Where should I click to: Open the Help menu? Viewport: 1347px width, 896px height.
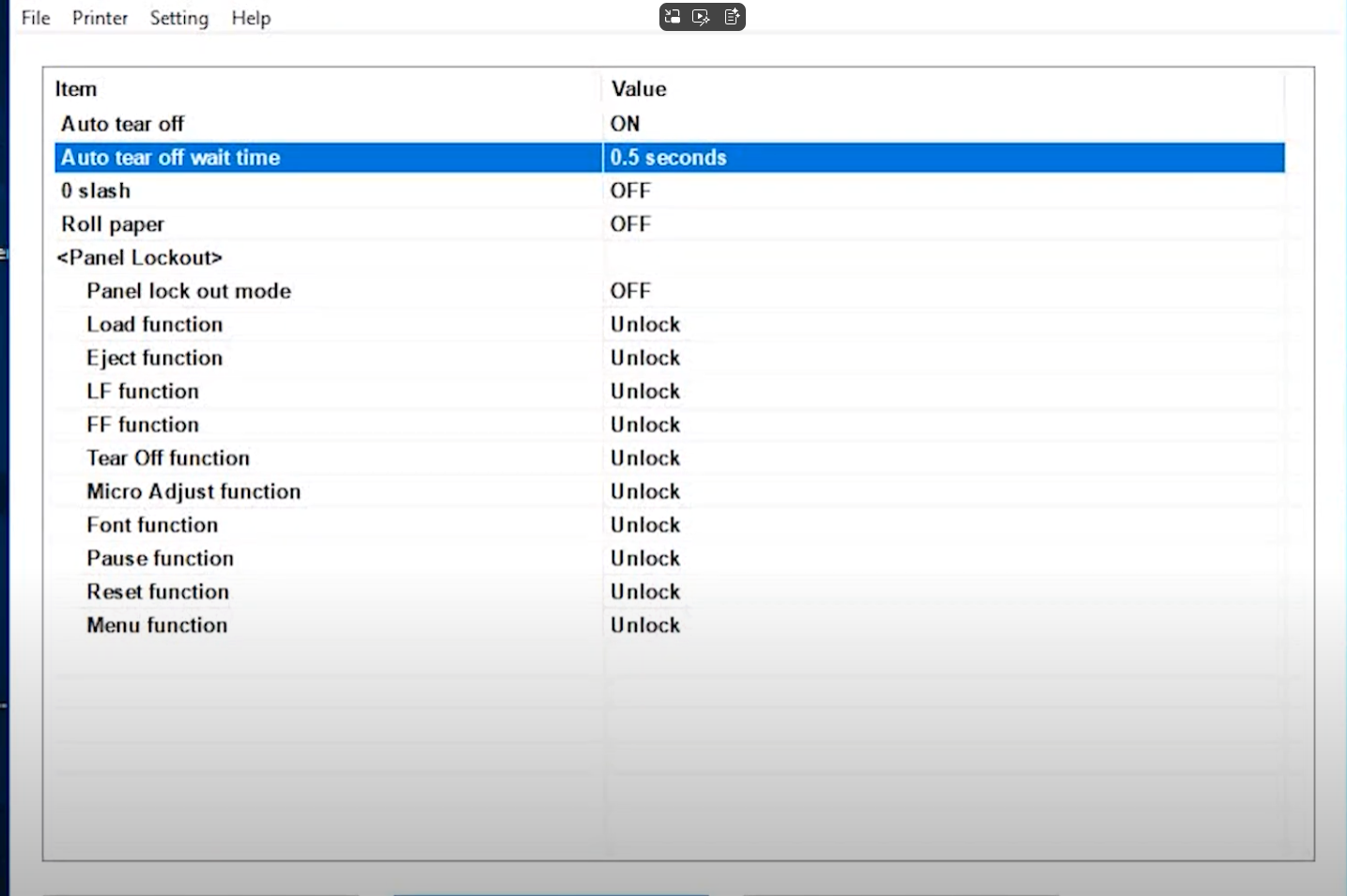[251, 18]
